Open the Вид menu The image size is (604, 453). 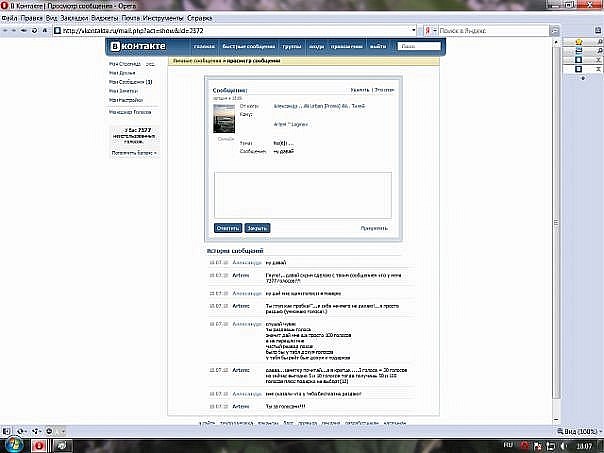(52, 18)
